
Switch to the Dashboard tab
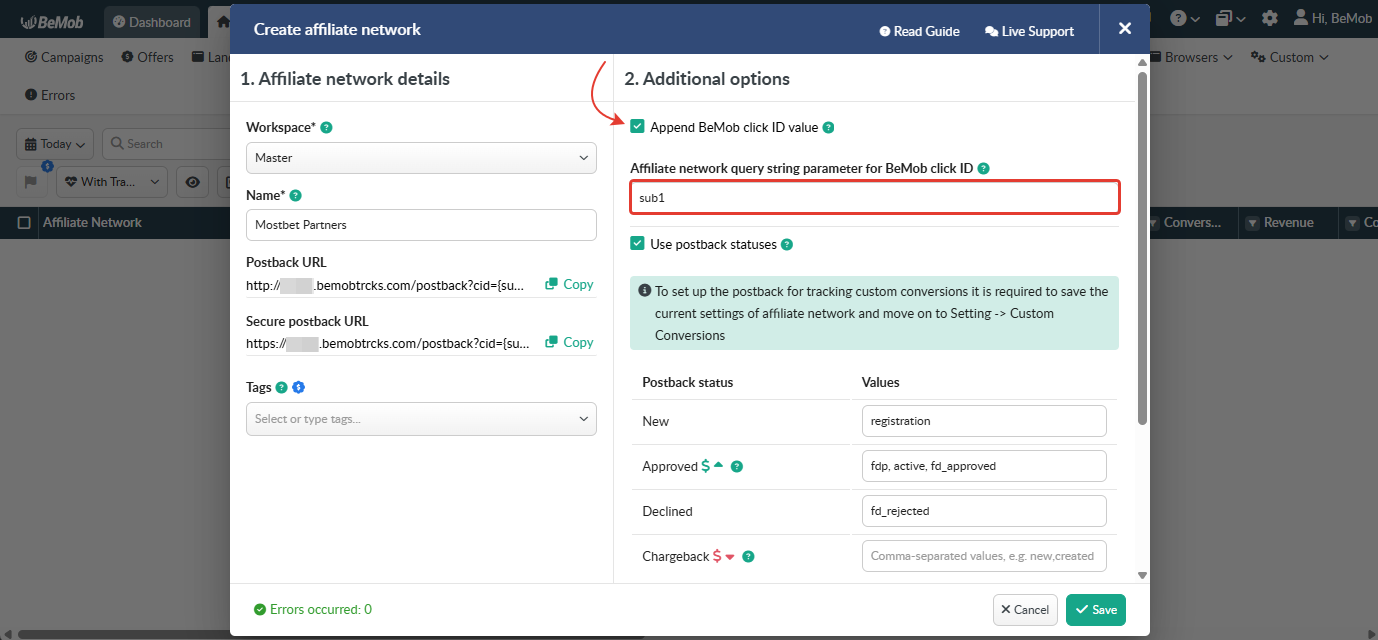pos(152,22)
